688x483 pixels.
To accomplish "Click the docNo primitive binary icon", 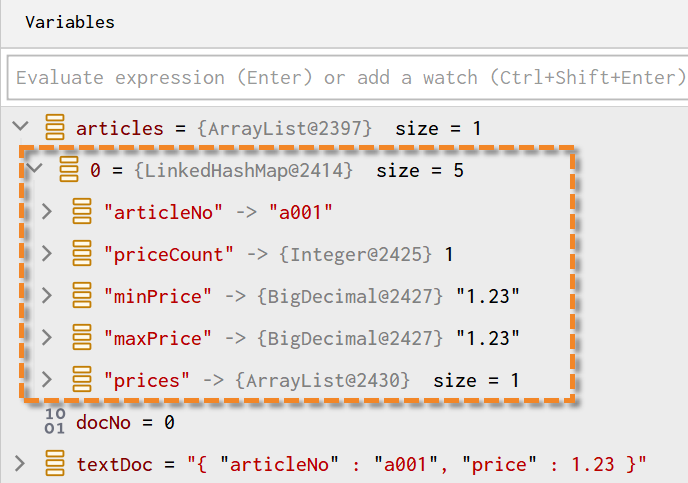I will [x=55, y=421].
